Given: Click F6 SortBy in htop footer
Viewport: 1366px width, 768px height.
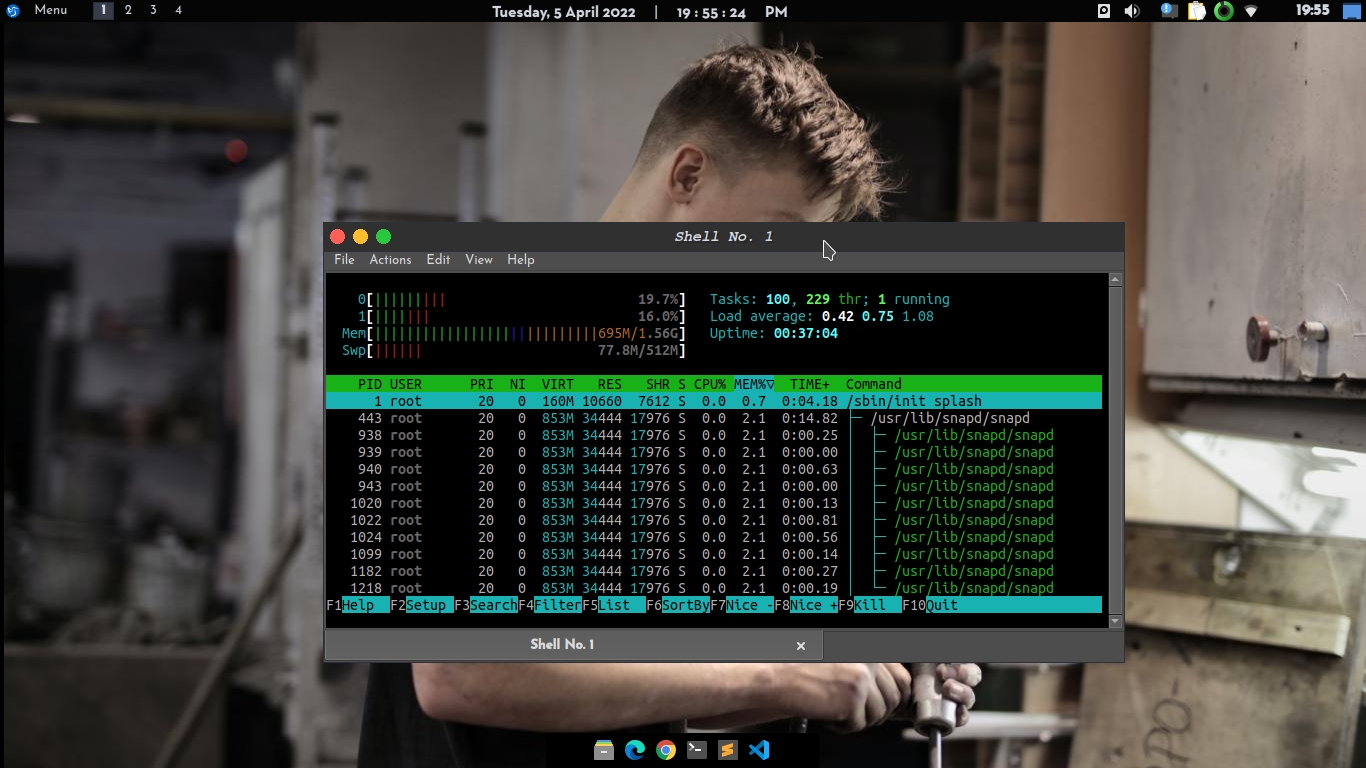Looking at the screenshot, I should (x=678, y=605).
